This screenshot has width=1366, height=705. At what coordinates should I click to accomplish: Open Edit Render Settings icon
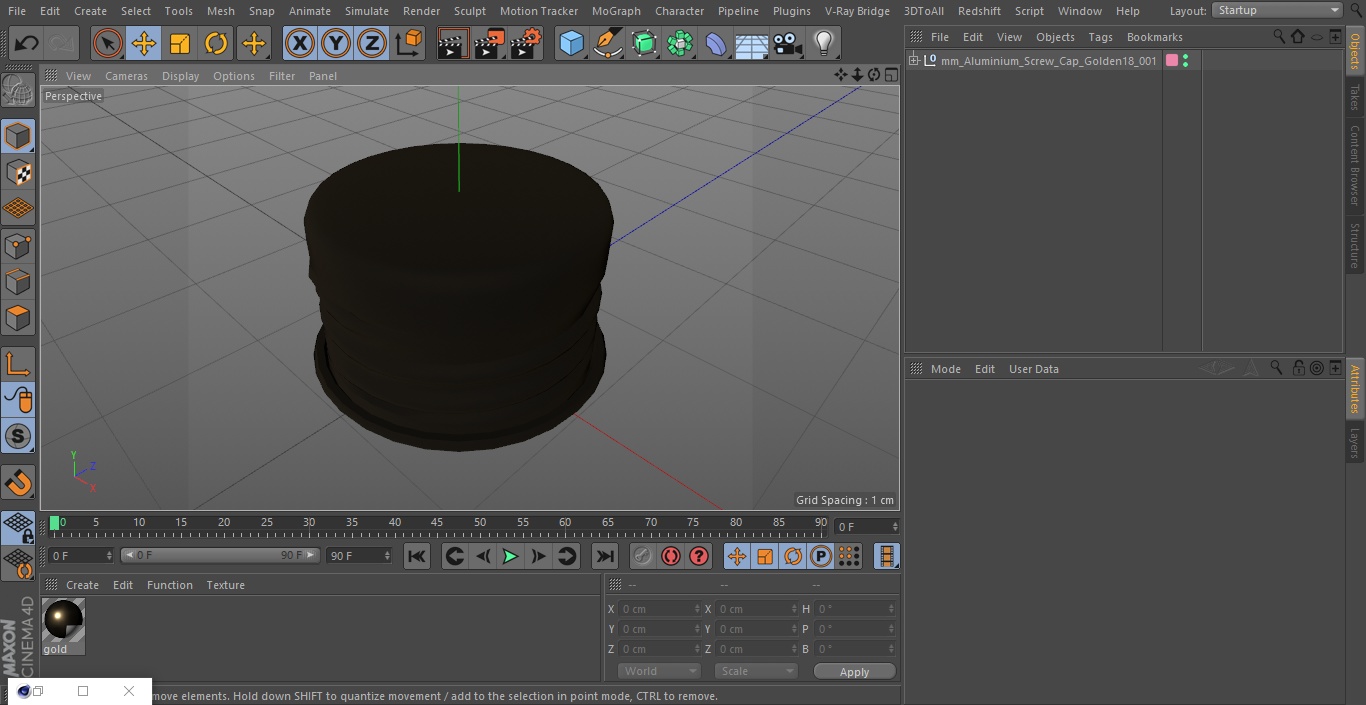[x=526, y=43]
